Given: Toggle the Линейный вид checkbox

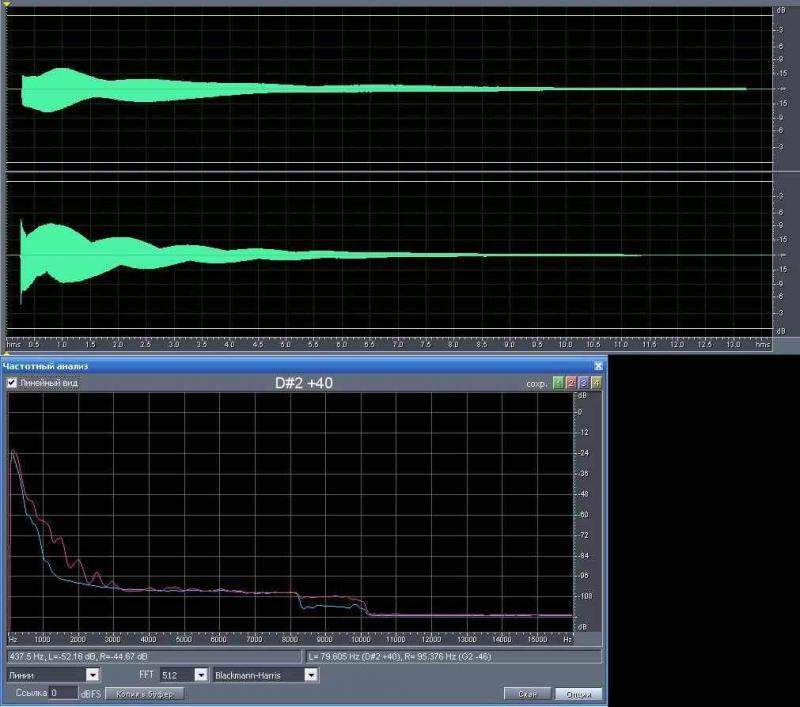Looking at the screenshot, I should tap(12, 383).
